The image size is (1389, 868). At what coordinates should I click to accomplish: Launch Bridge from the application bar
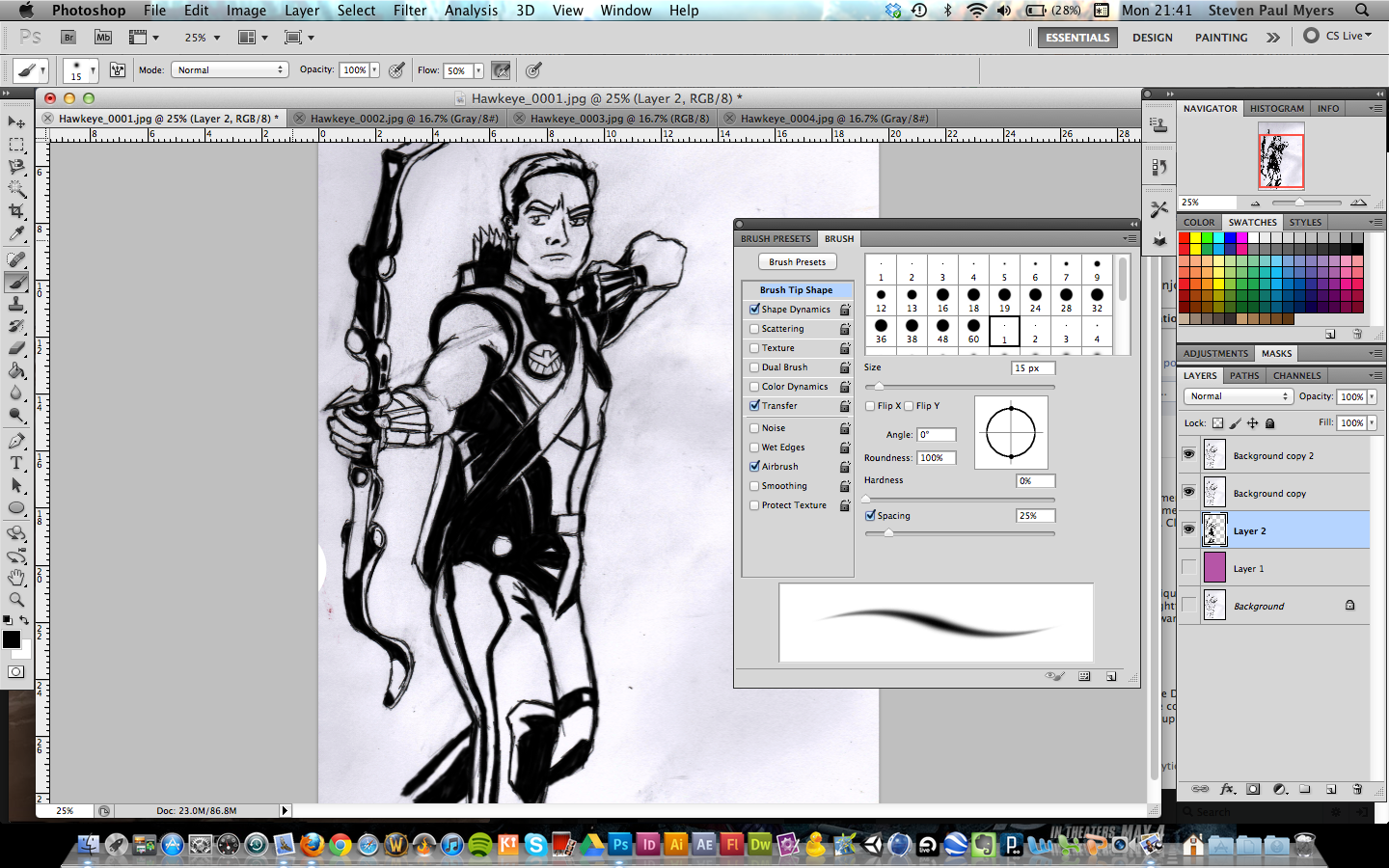(x=68, y=38)
